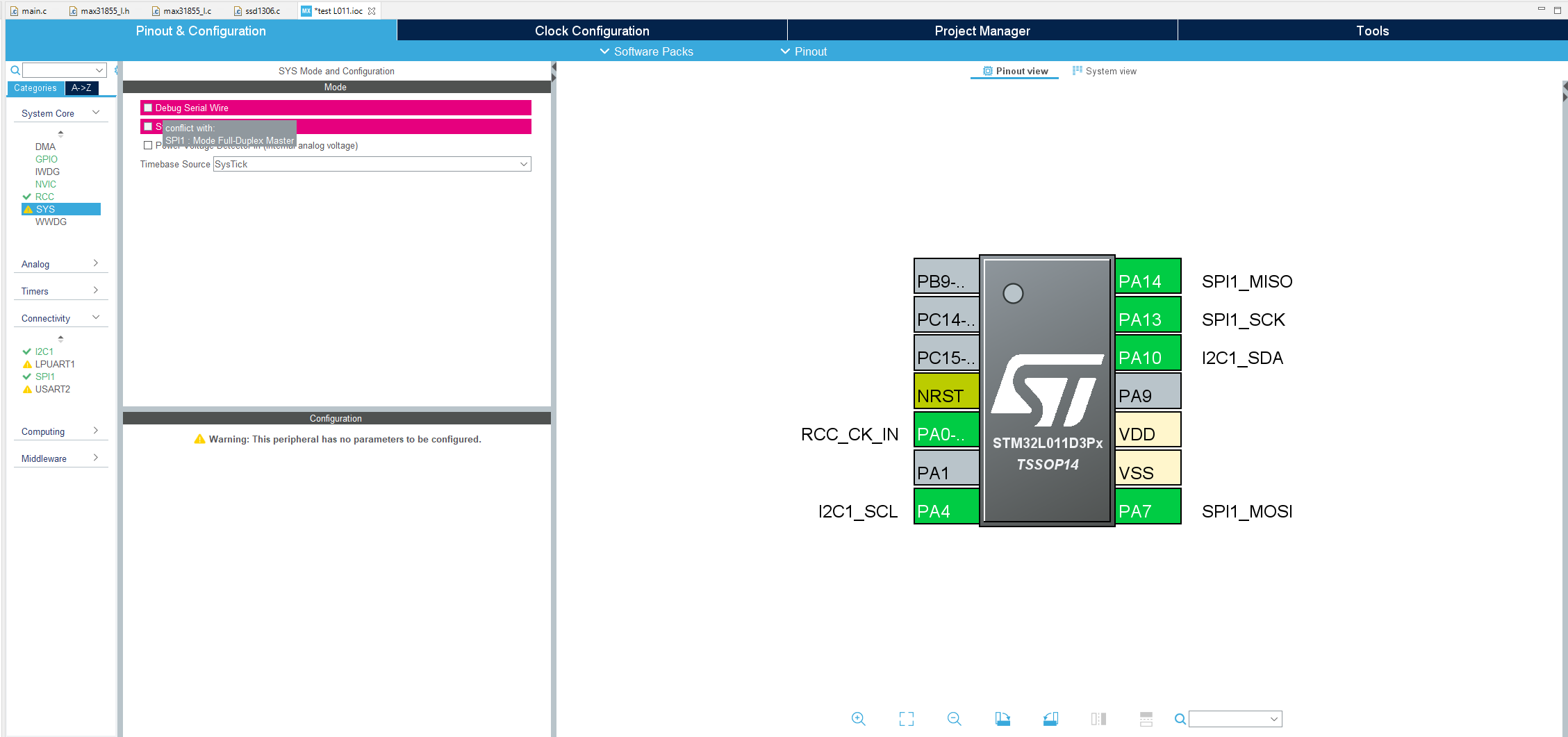Switch to the Project Manager tab

tap(982, 31)
